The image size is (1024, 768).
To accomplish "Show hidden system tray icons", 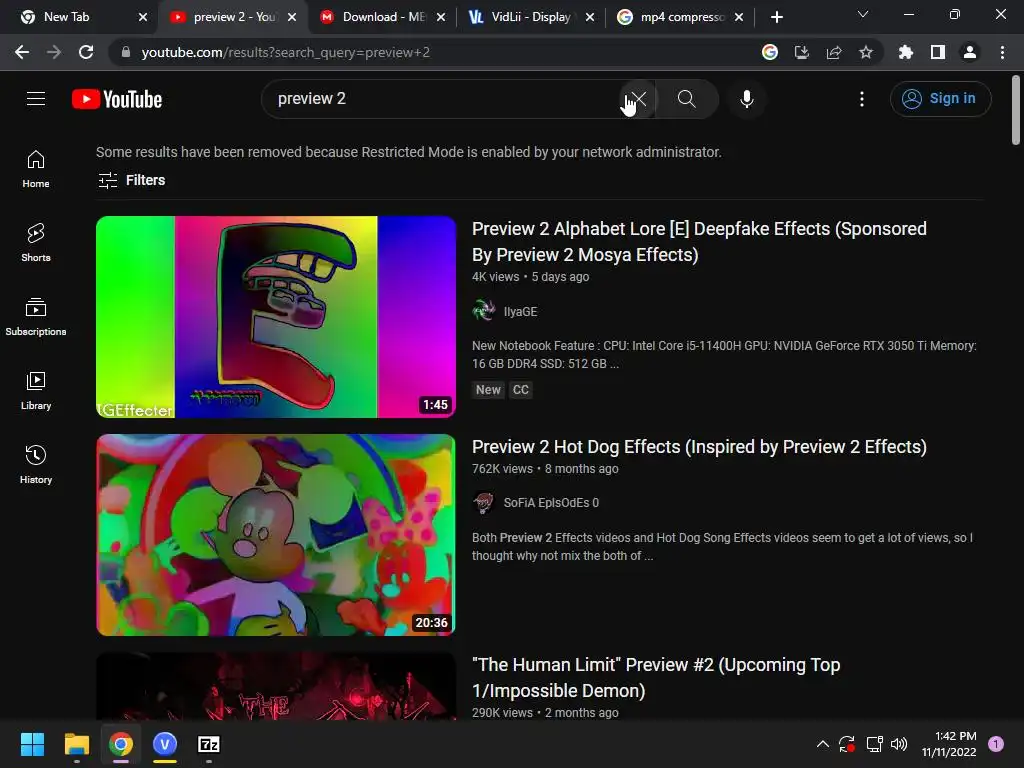I will pos(823,744).
